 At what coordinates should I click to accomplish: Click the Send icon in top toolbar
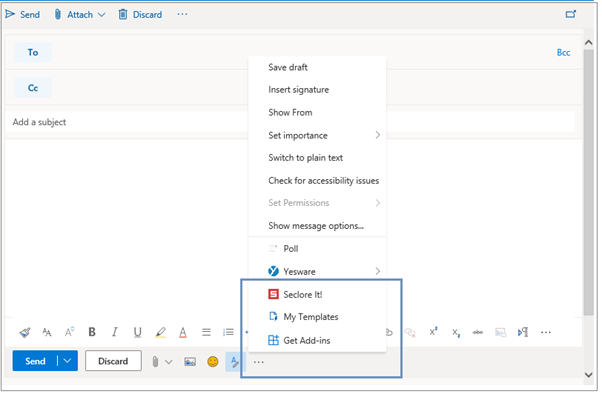[10, 15]
